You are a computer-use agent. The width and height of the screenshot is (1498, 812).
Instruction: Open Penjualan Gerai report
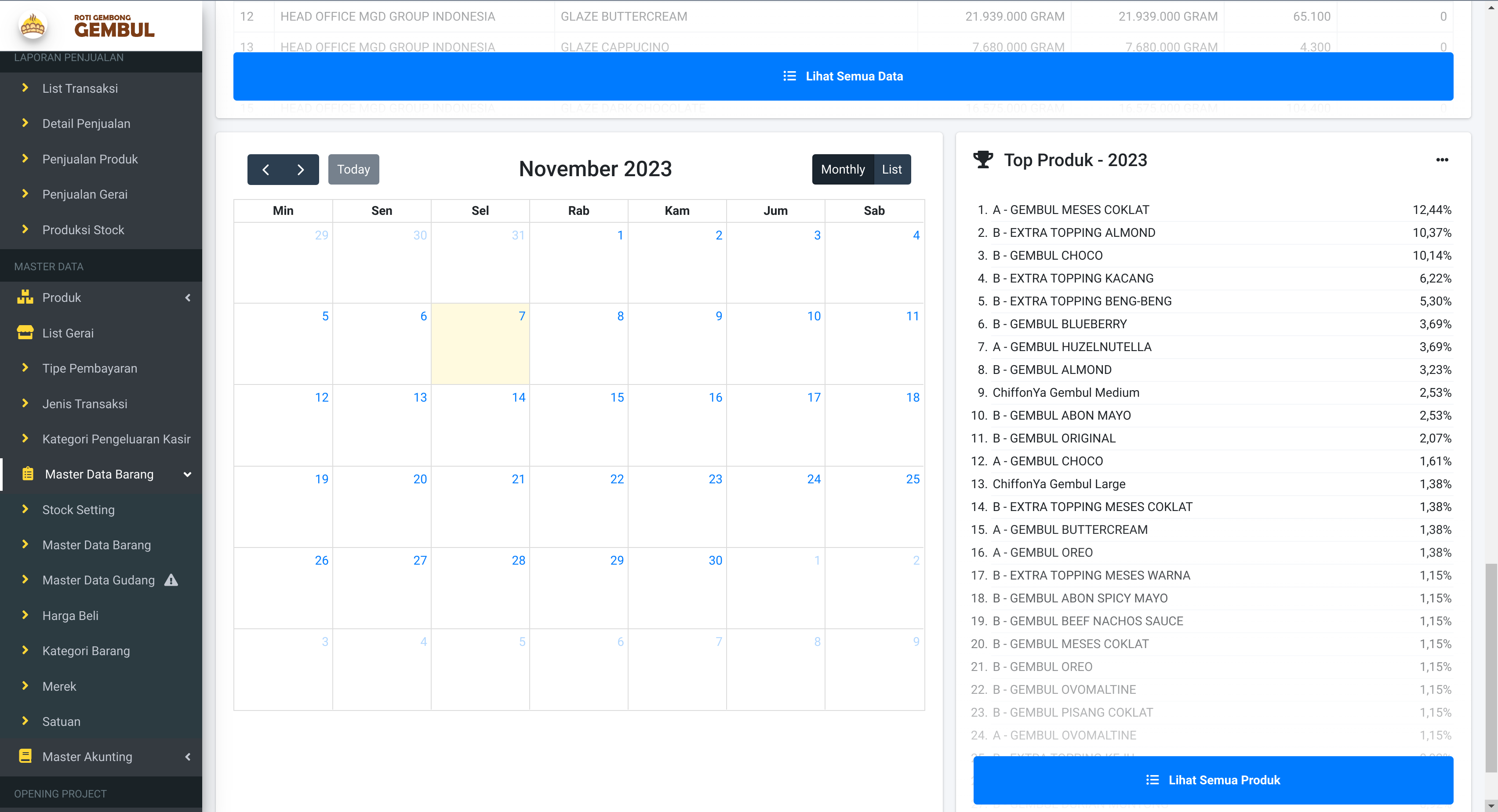pyautogui.click(x=85, y=194)
